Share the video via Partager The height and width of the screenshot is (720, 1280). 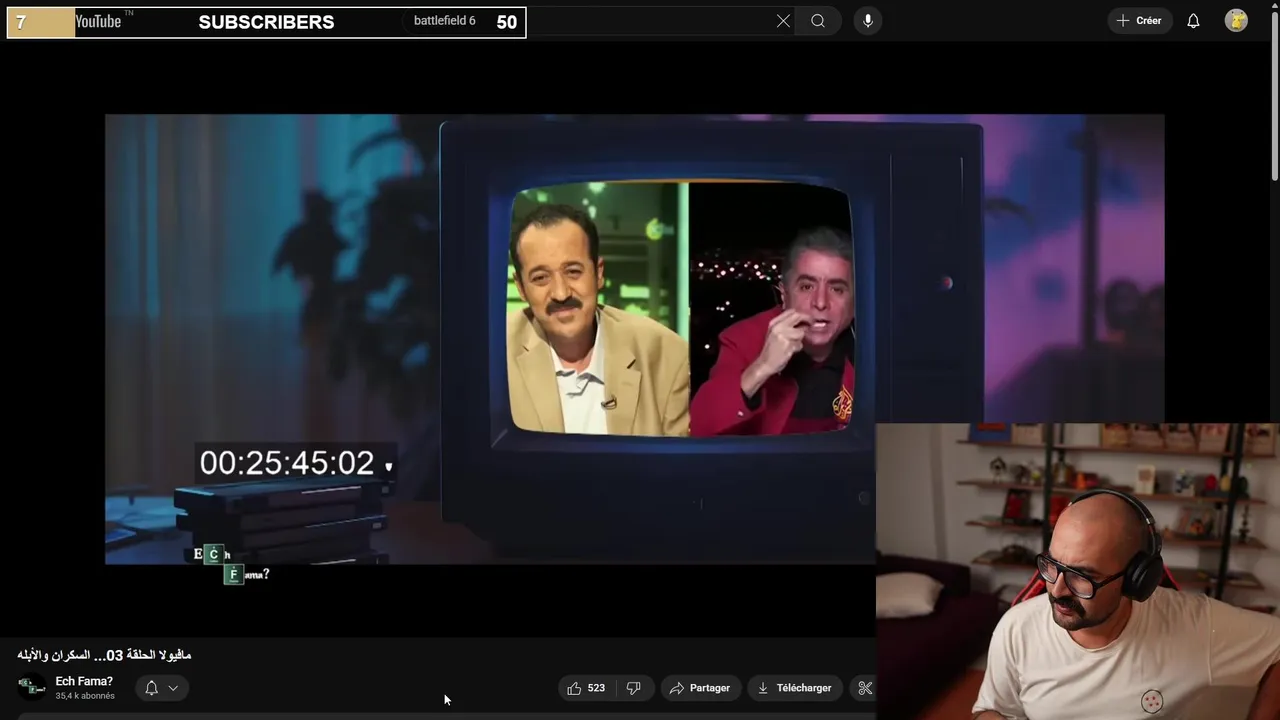700,688
